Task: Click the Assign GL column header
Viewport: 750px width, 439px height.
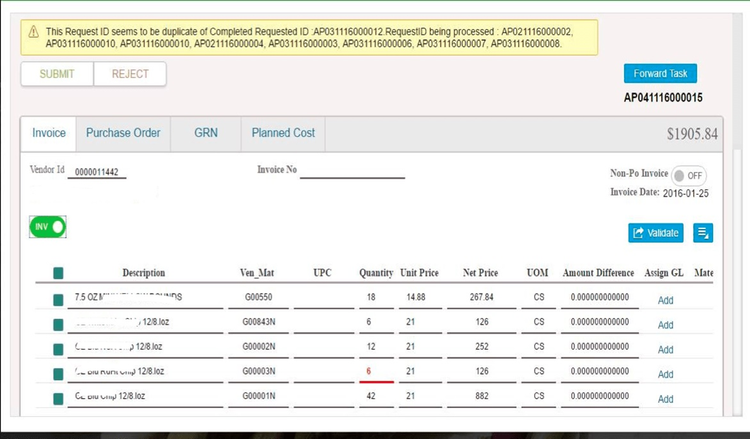Action: click(664, 273)
